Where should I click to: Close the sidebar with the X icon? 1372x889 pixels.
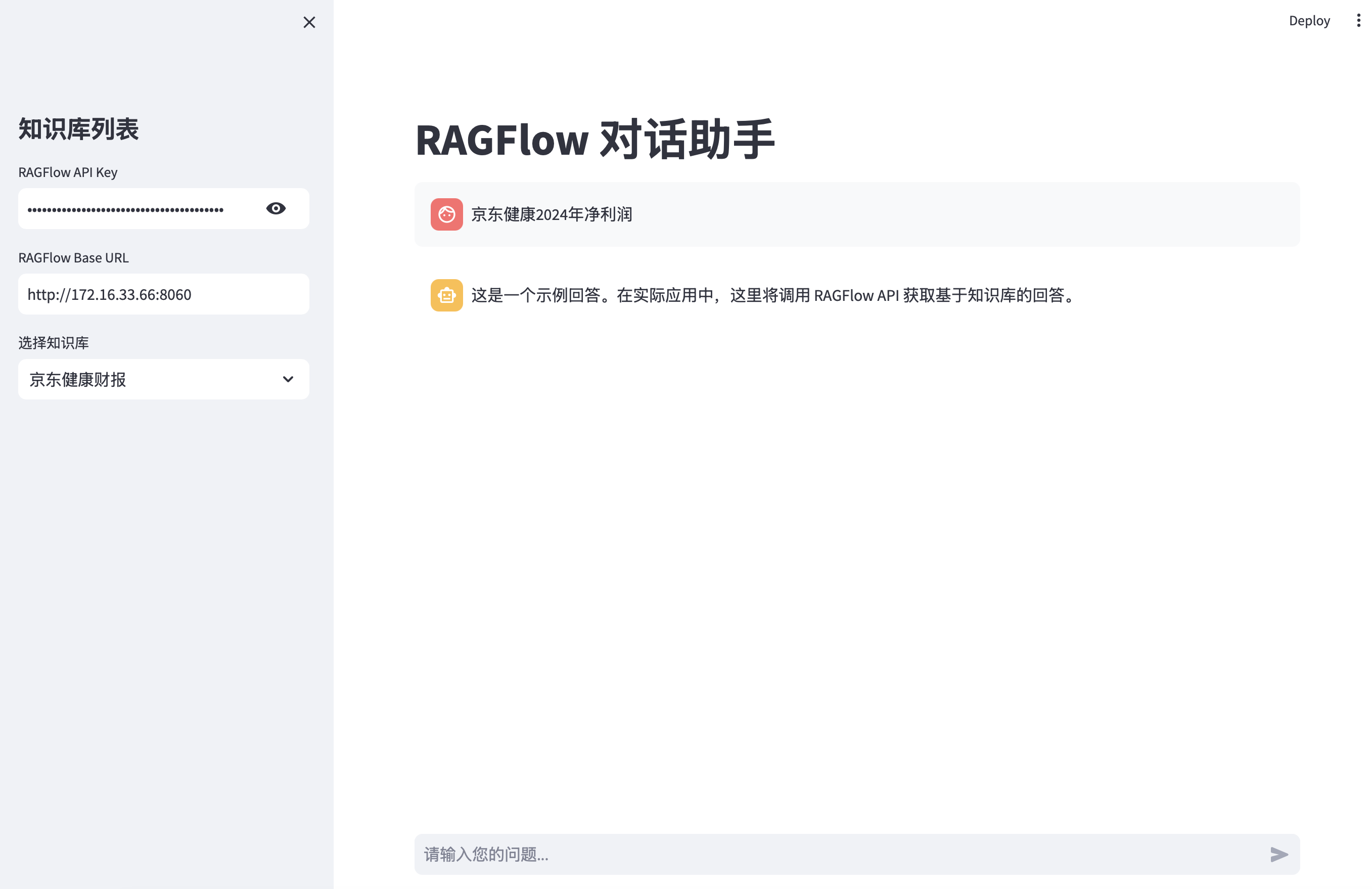309,22
